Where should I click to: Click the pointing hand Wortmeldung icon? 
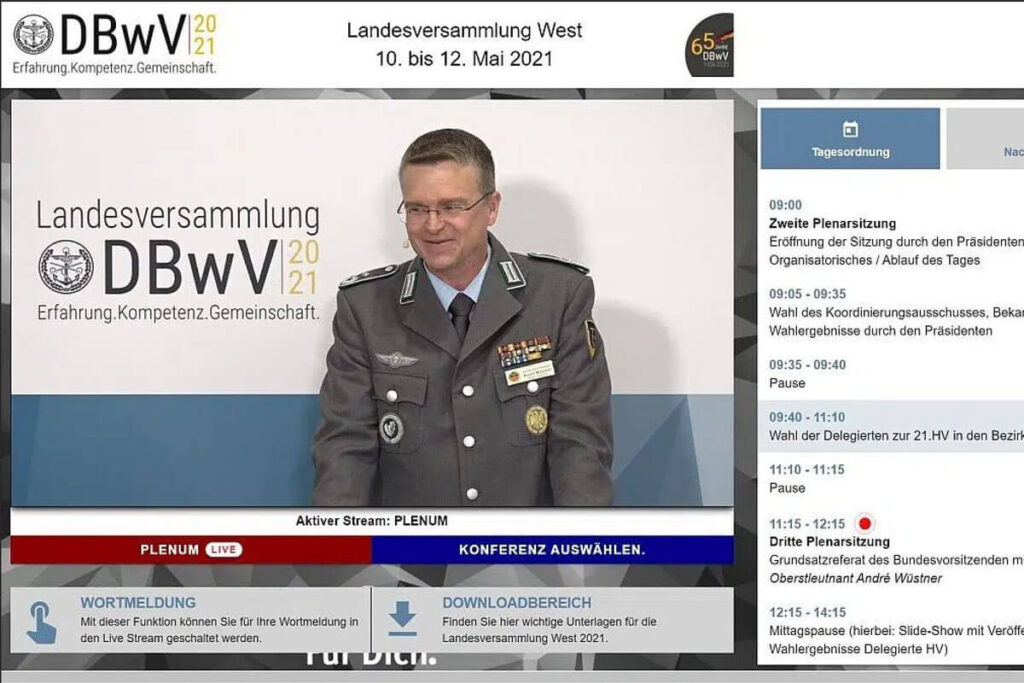tap(42, 623)
